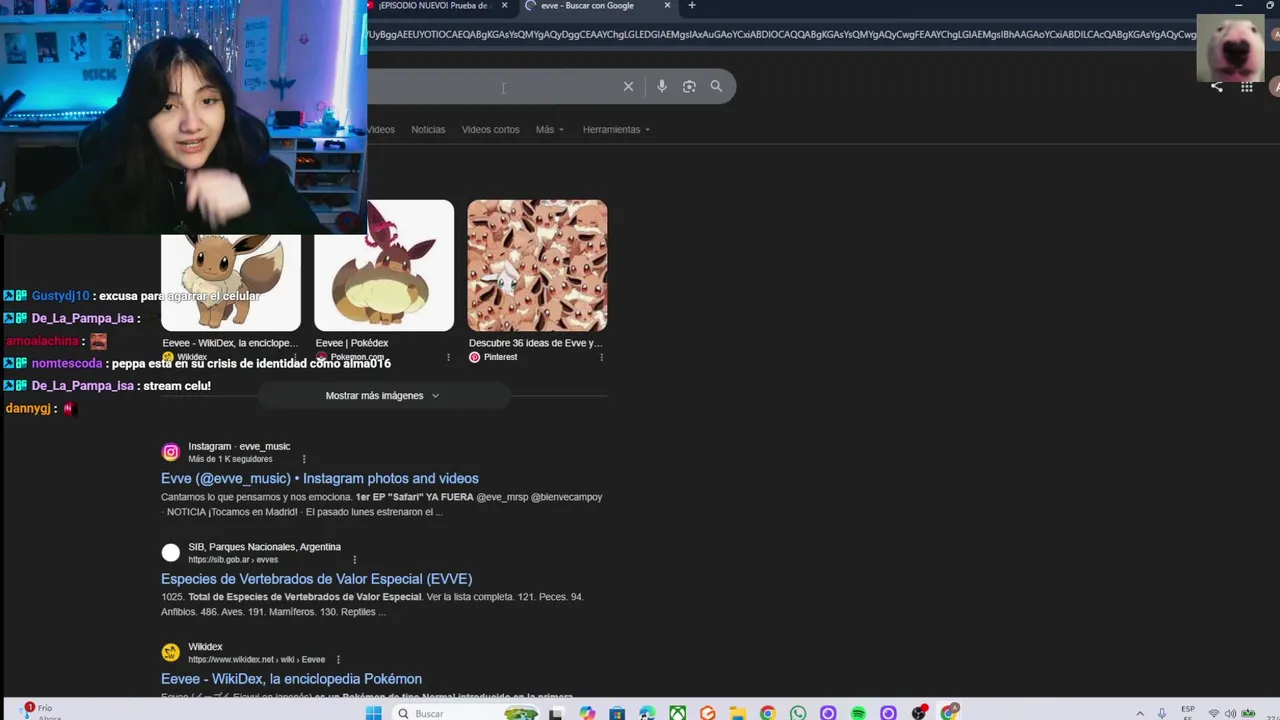
Task: Switch to Videos cortos results
Action: point(490,130)
